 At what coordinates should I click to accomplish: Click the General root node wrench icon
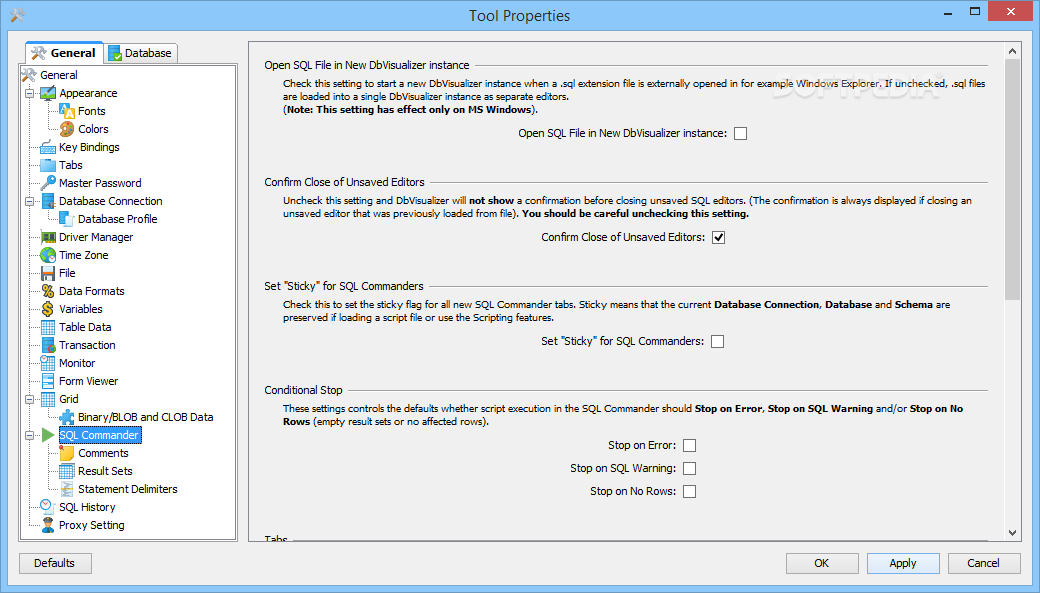tap(29, 75)
